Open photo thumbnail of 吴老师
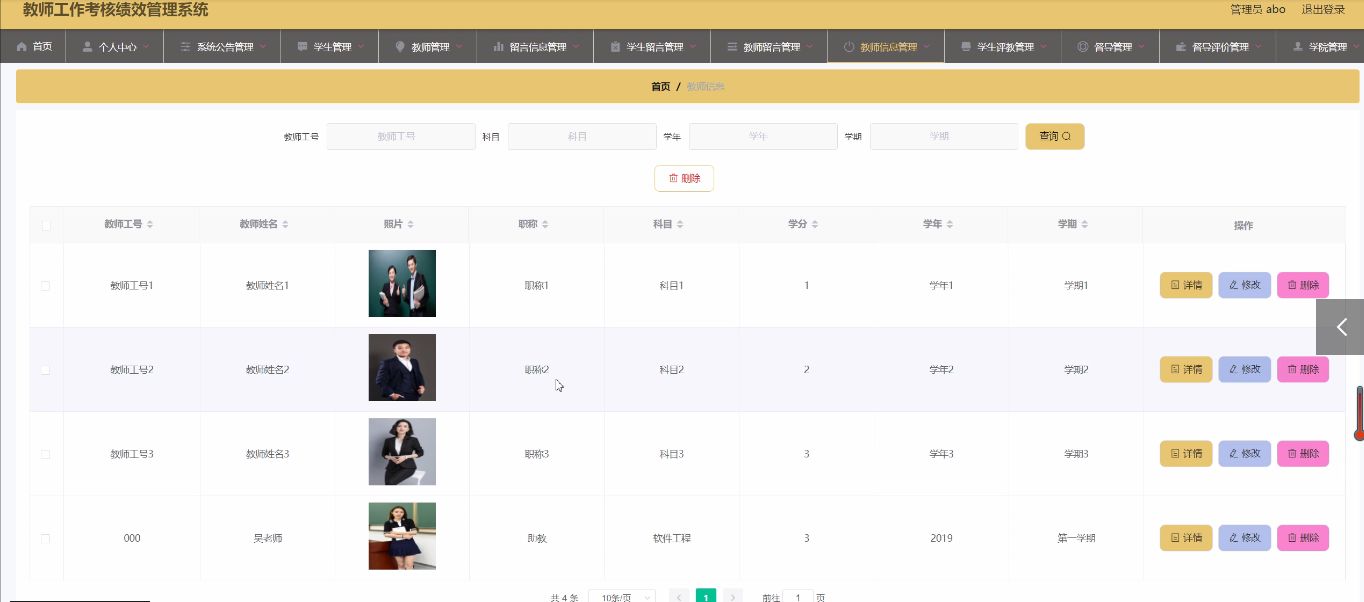 tap(402, 536)
